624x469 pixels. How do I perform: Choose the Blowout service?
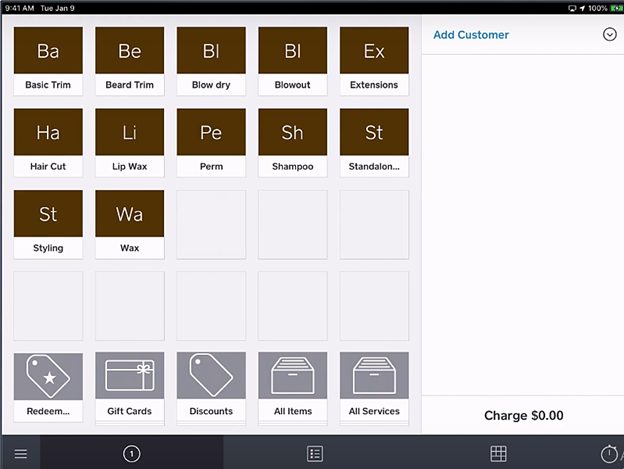coord(292,61)
